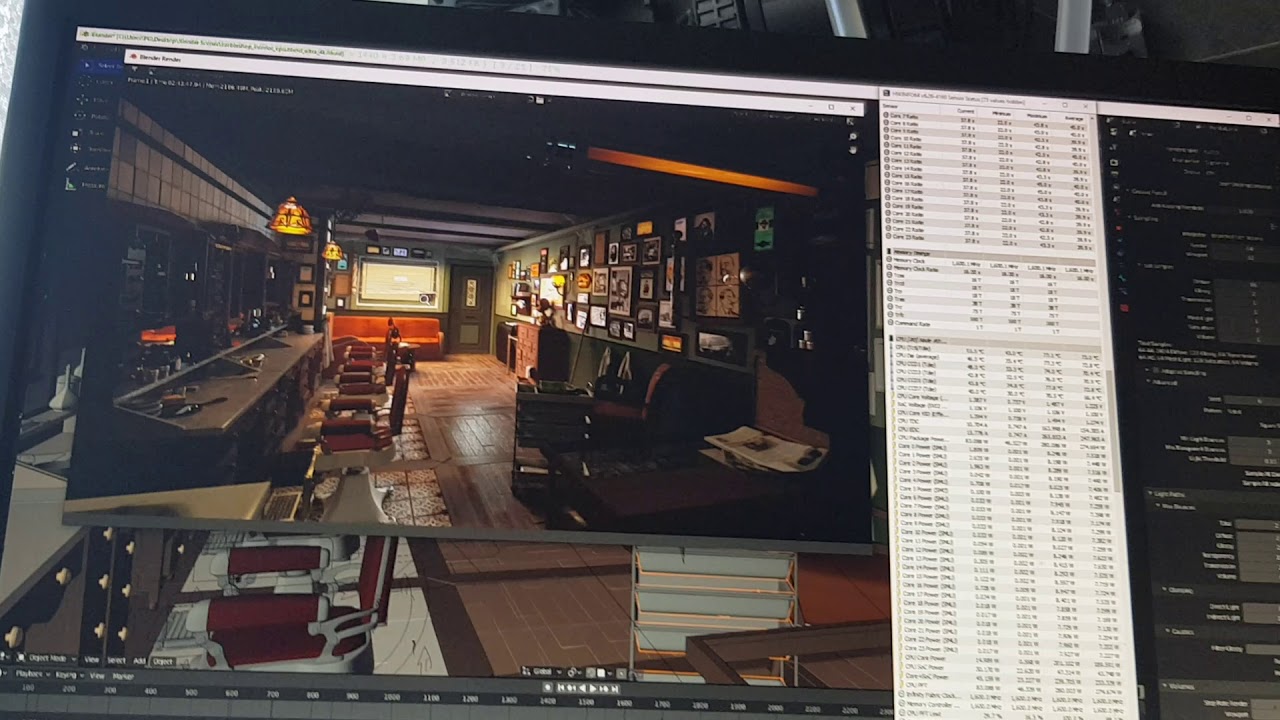
Task: Jump to next keyframe
Action: (603, 688)
